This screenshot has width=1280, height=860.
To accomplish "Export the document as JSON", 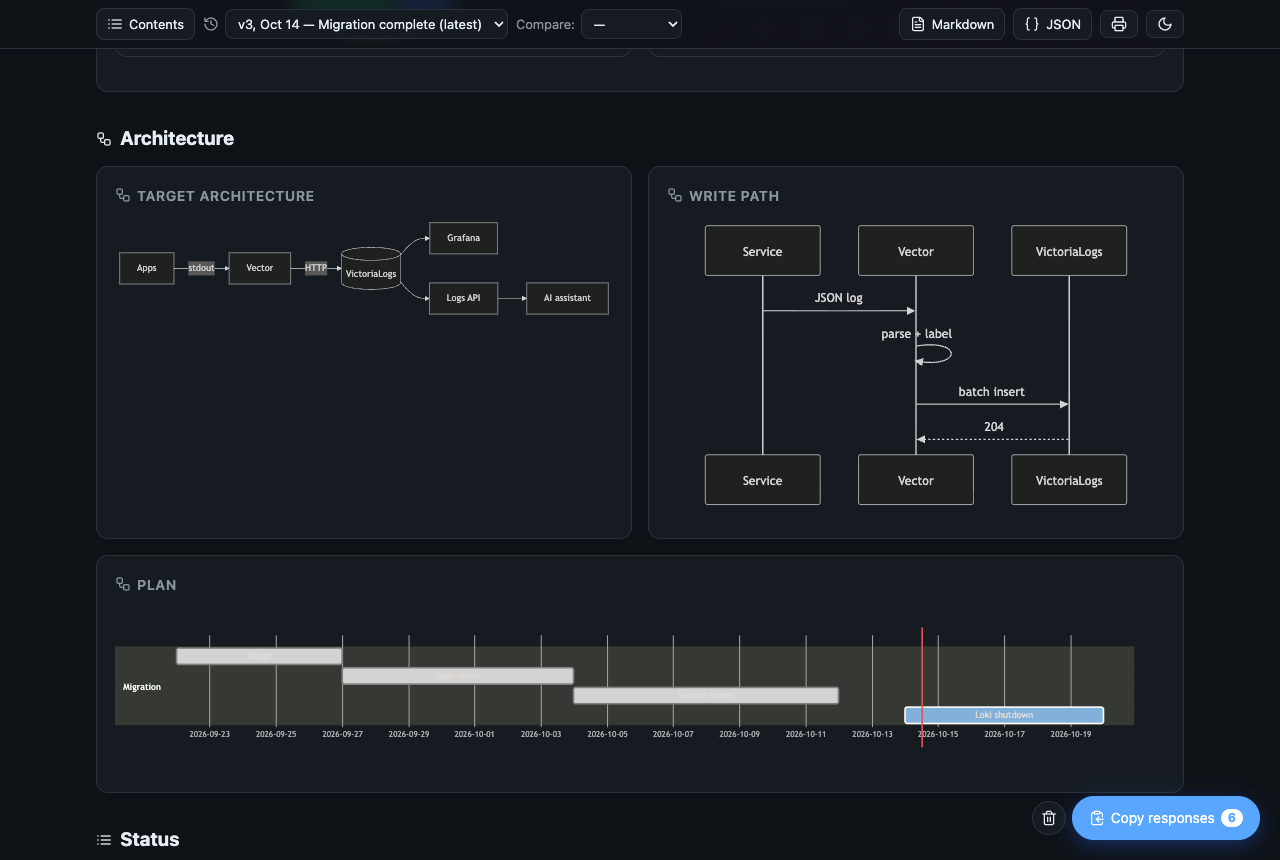I will tap(1053, 24).
